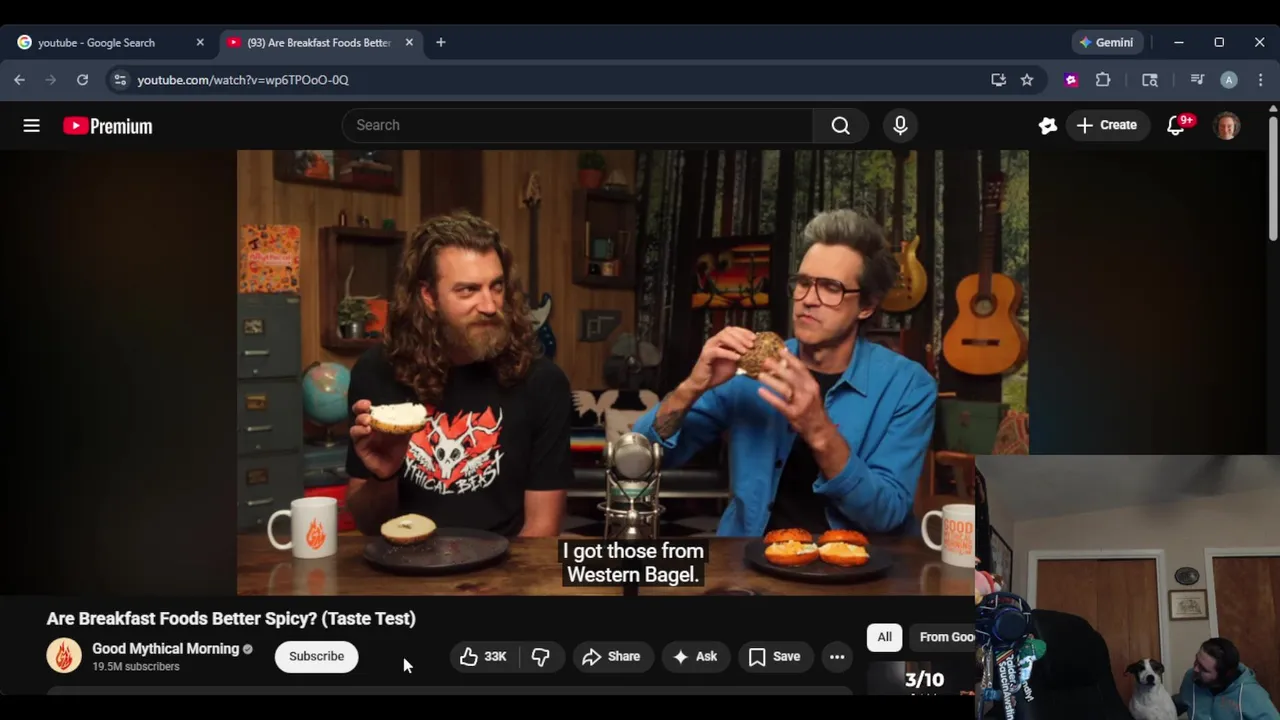
Task: Click the 19.5M subscribers text
Action: pos(136,667)
